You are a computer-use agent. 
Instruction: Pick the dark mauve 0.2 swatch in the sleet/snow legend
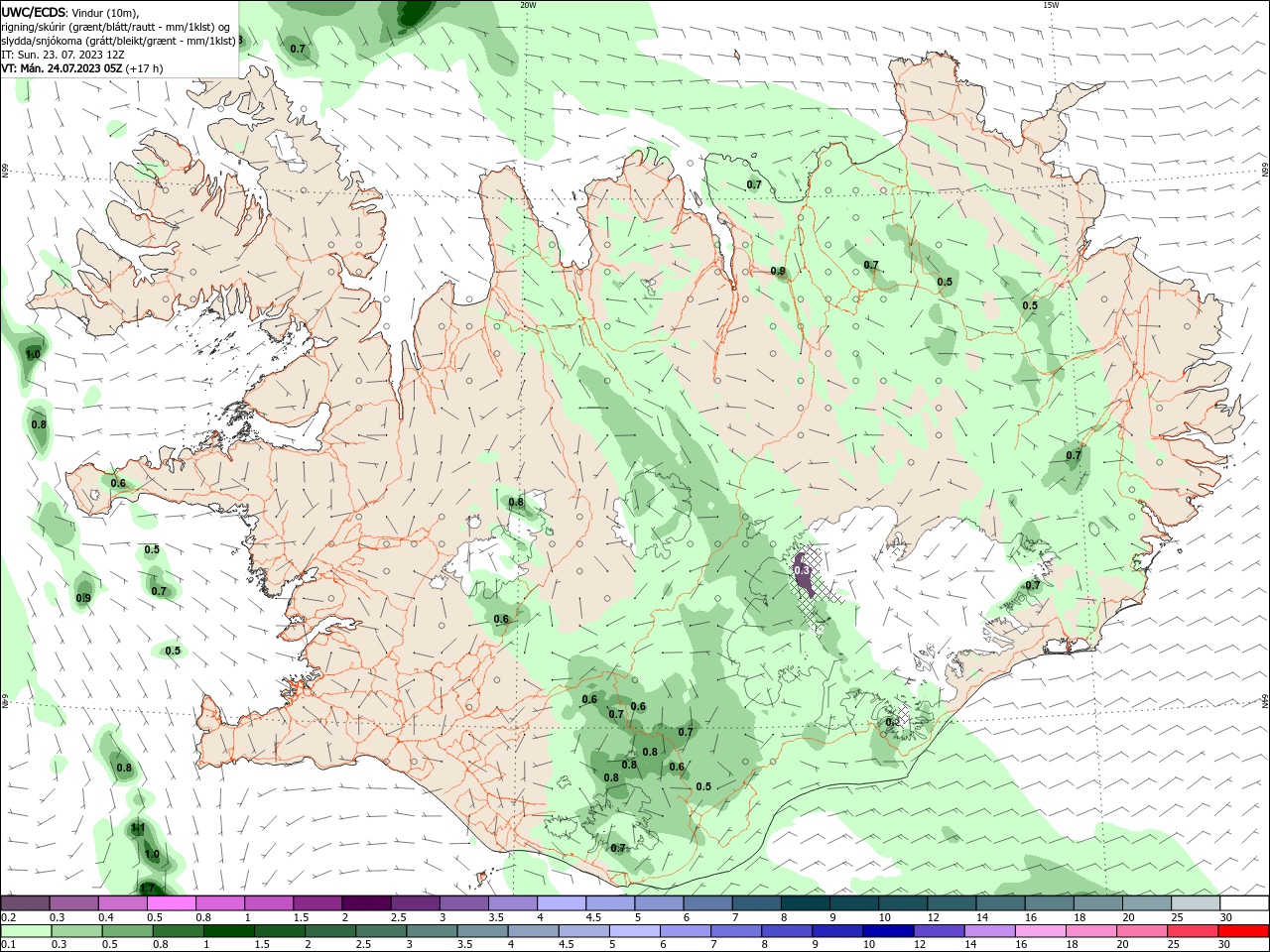[x=25, y=903]
